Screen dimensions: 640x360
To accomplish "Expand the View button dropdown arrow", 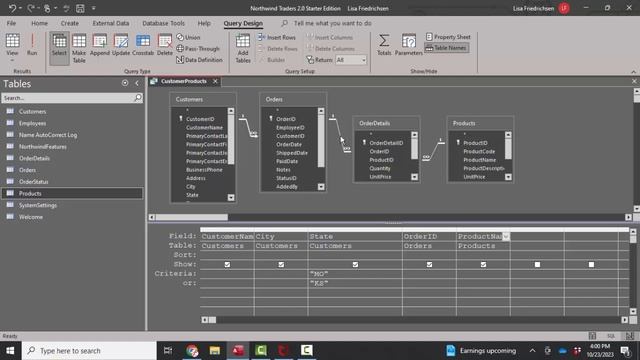I will pos(12,60).
